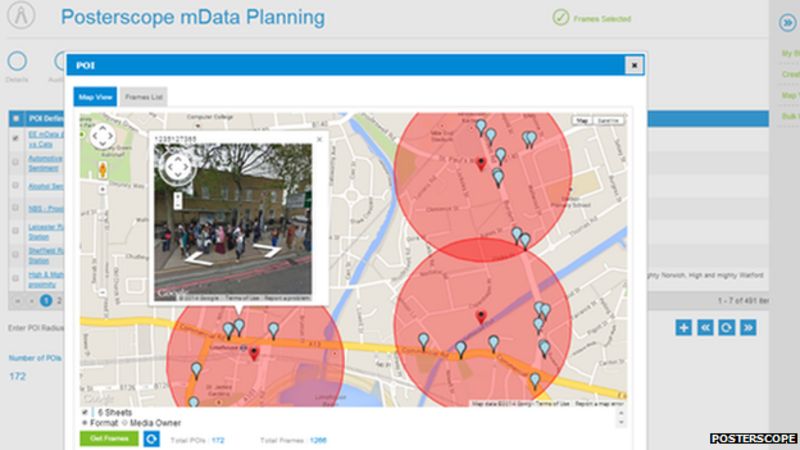The width and height of the screenshot is (800, 450).
Task: Go to the first page of the POI list
Action: tap(18, 301)
